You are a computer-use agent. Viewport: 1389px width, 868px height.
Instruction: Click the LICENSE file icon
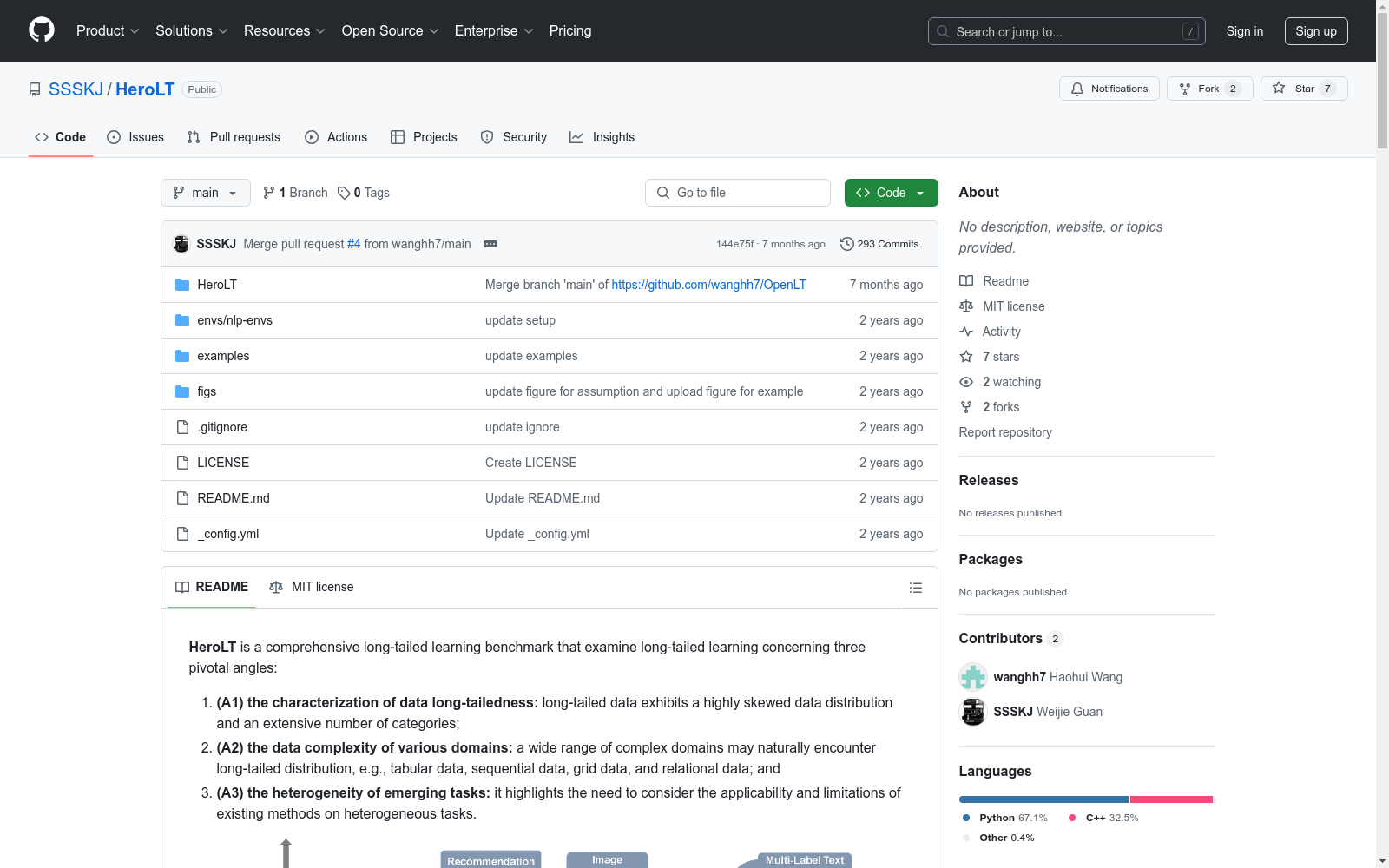[182, 463]
